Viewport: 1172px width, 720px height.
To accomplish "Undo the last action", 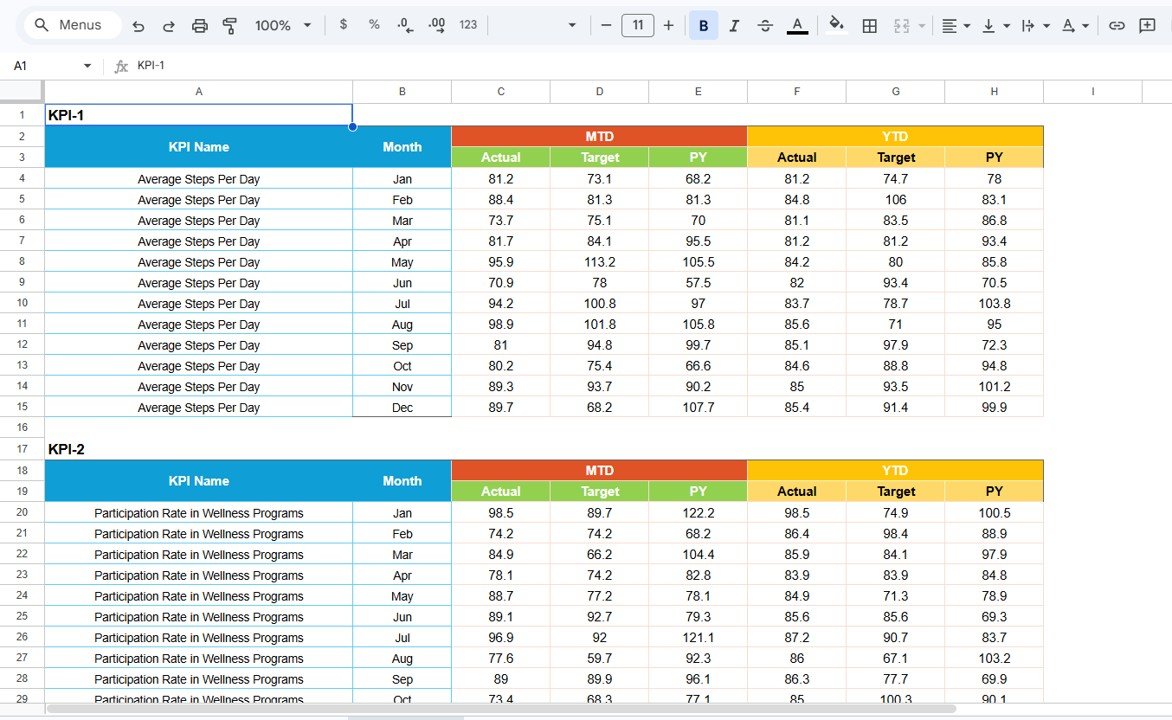I will click(138, 26).
